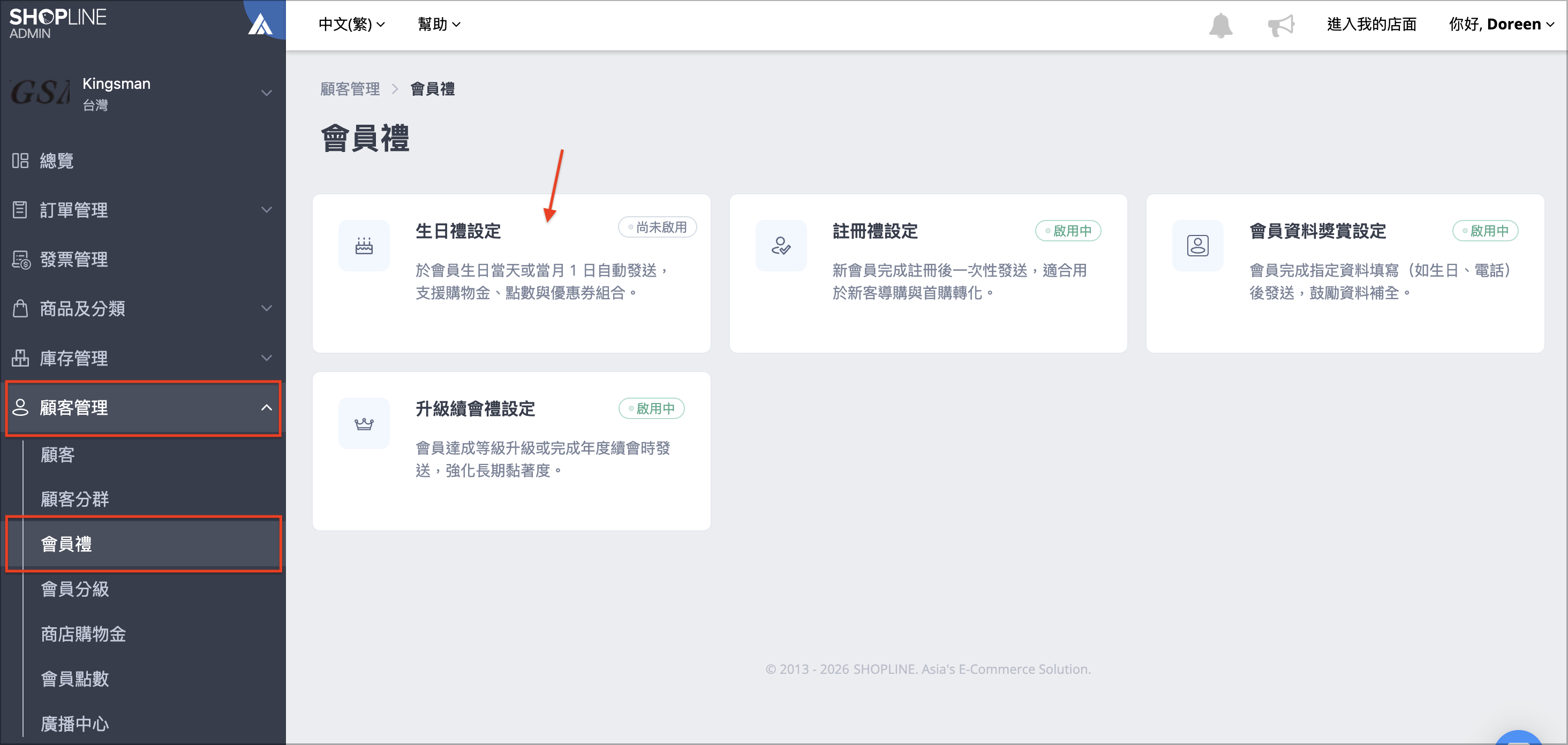The height and width of the screenshot is (745, 1568).
Task: Click the 升級續會禮設定 description text
Action: pyautogui.click(x=543, y=459)
